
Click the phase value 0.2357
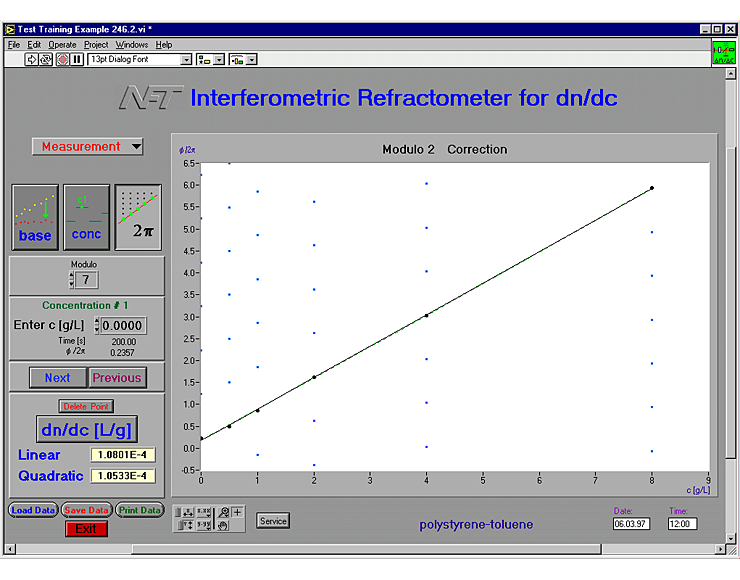[x=123, y=353]
